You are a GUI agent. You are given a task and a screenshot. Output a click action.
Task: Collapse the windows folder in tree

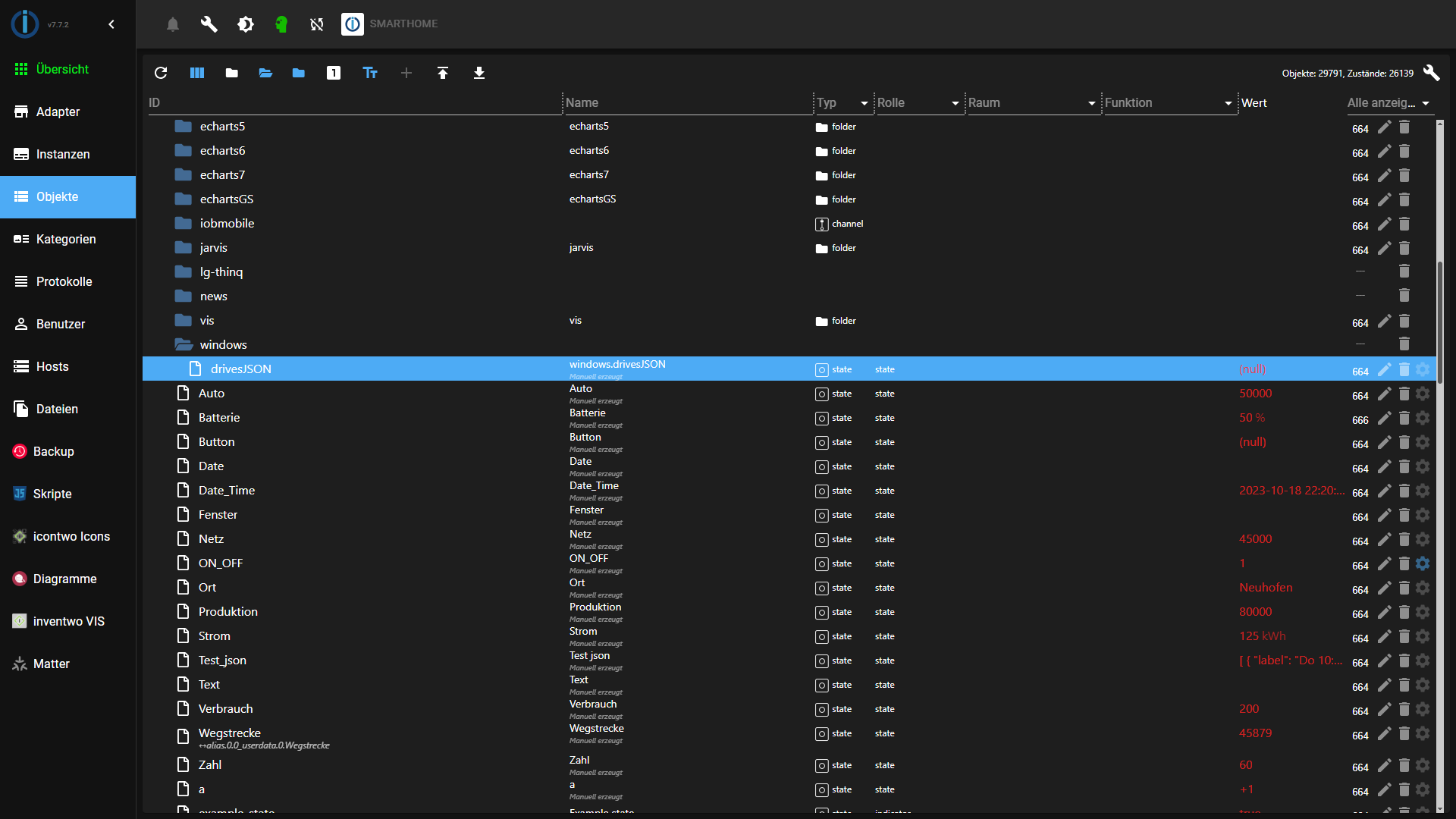coord(184,345)
